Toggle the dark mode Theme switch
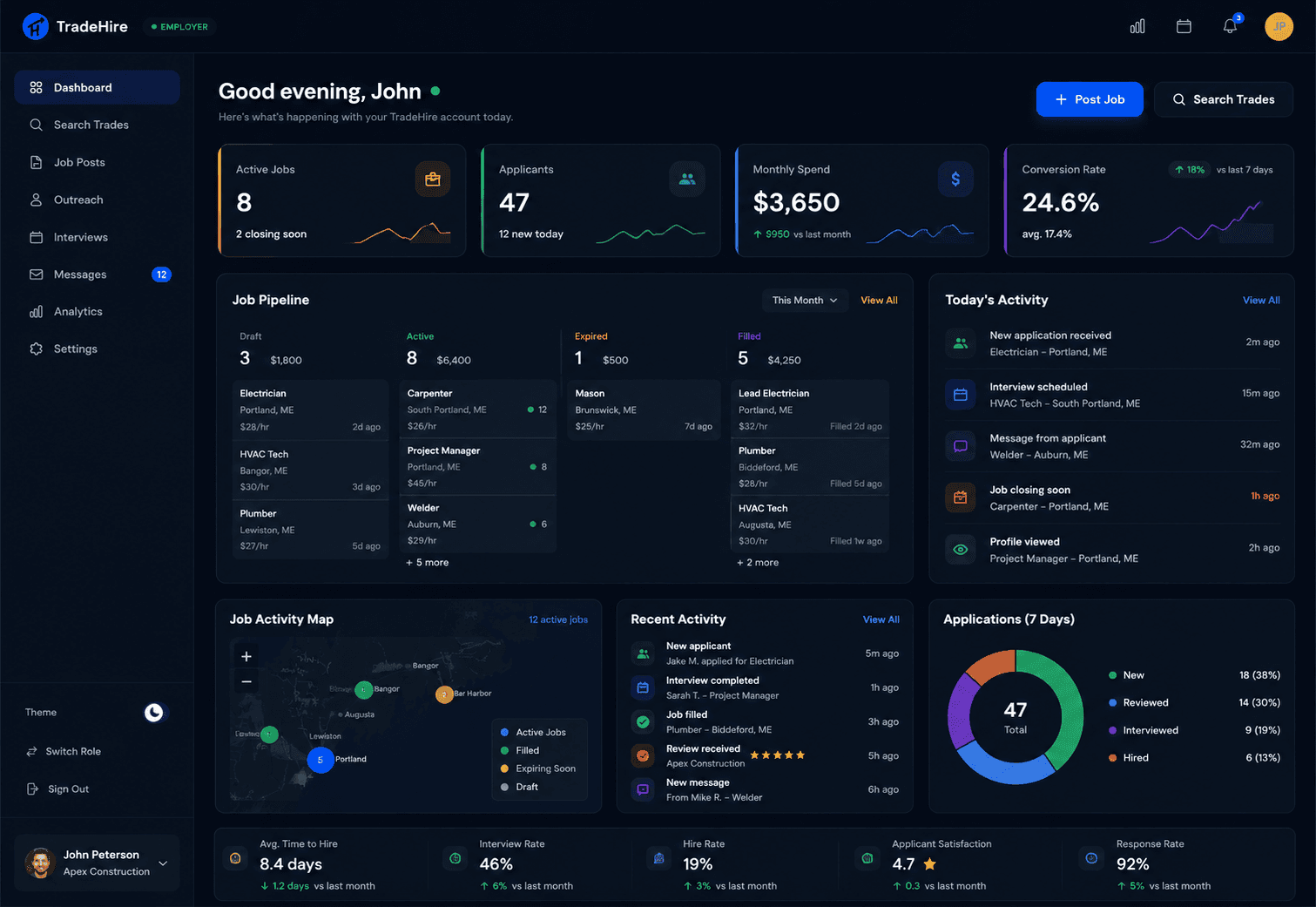 click(154, 713)
